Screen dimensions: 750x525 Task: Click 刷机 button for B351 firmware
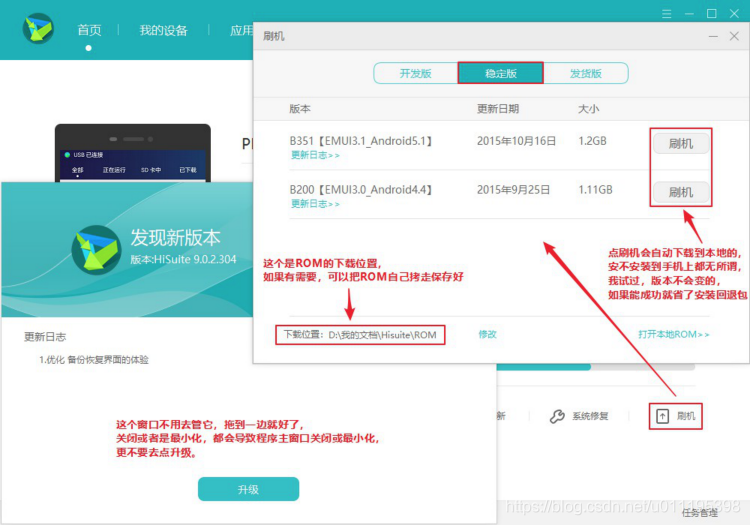click(x=681, y=143)
